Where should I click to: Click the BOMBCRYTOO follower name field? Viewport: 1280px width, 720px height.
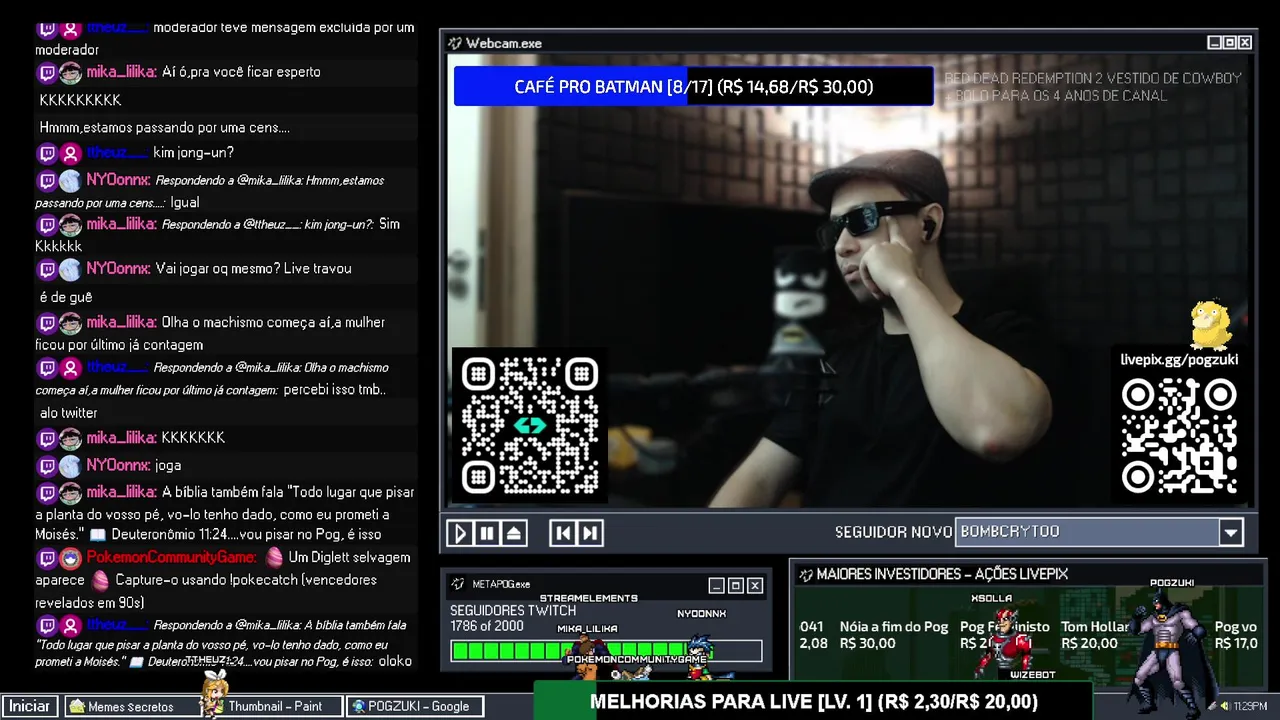coord(1087,532)
